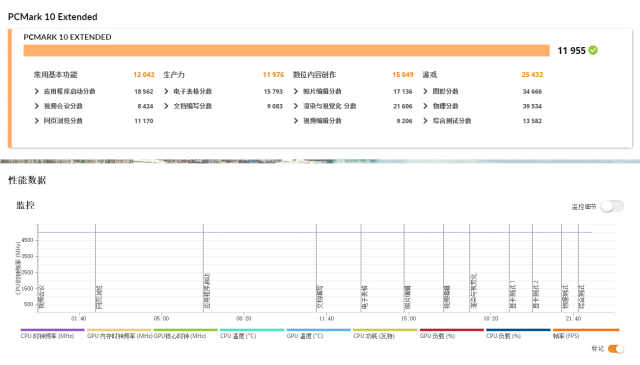Click the PCMark 10 Extended page heading
640x365 pixels.
(x=53, y=17)
